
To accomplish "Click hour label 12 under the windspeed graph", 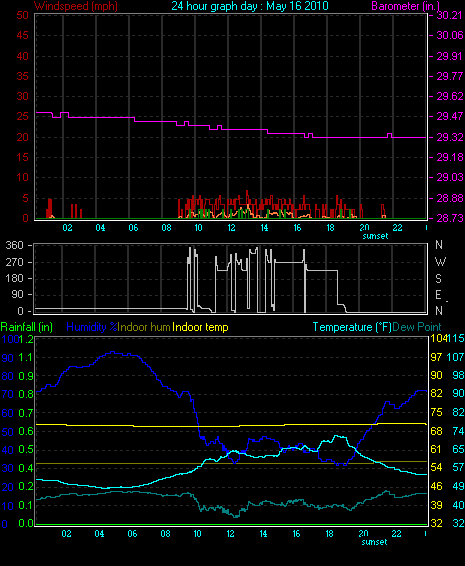I will [x=231, y=228].
